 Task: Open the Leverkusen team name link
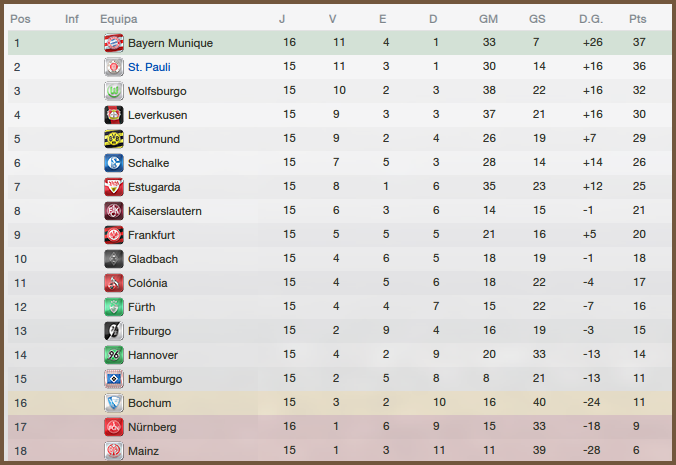pyautogui.click(x=157, y=115)
